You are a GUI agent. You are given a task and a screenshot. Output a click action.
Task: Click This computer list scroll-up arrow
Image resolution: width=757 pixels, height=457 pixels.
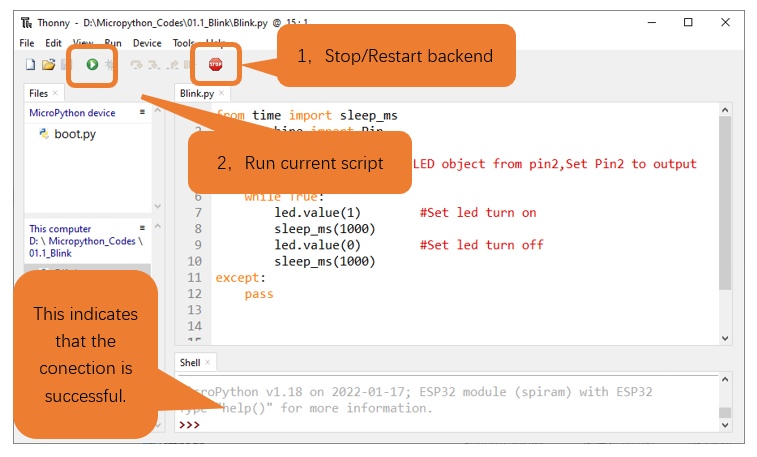coord(157,226)
